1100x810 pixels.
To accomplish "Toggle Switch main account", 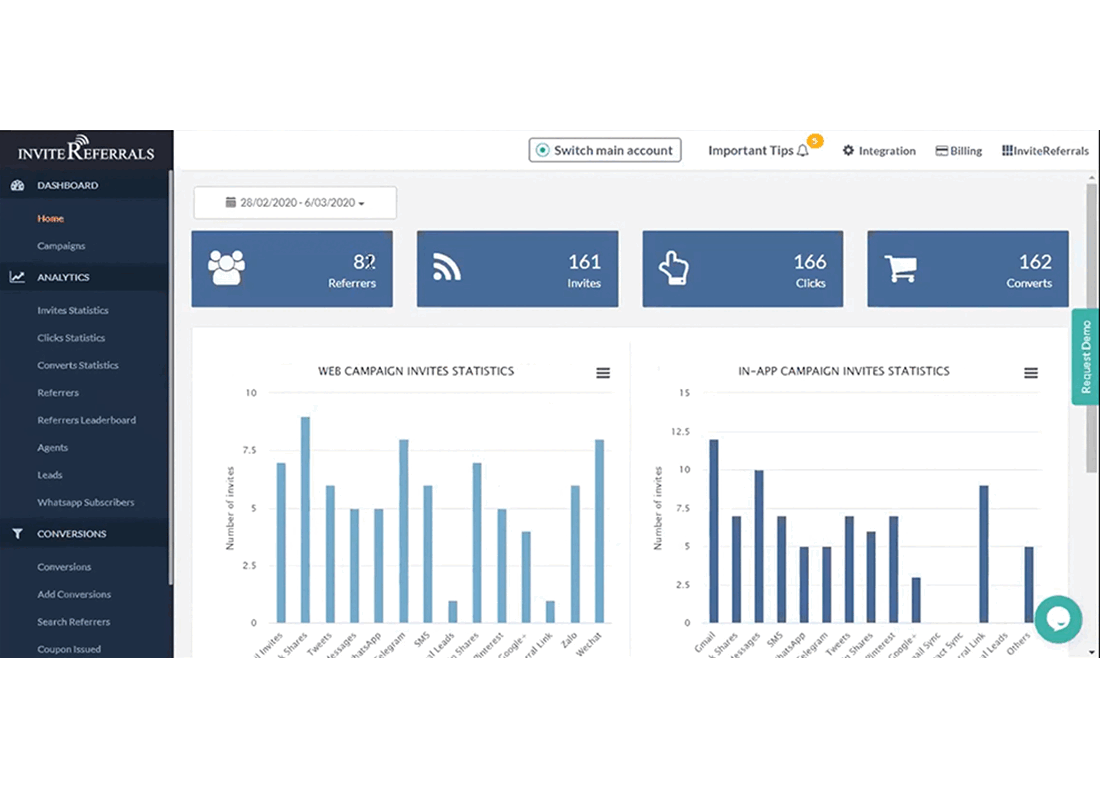I will coord(605,150).
